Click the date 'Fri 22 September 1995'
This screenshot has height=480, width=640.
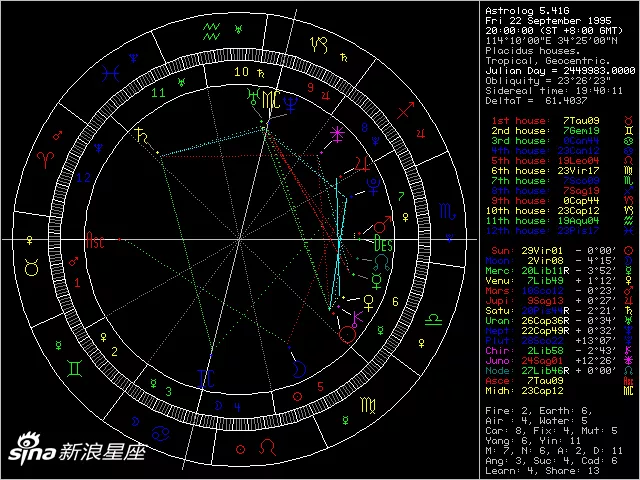click(x=549, y=21)
